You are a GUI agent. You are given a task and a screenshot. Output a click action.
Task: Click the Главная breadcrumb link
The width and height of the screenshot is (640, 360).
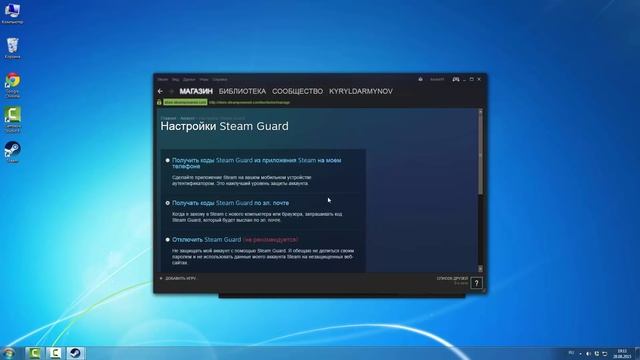(168, 118)
